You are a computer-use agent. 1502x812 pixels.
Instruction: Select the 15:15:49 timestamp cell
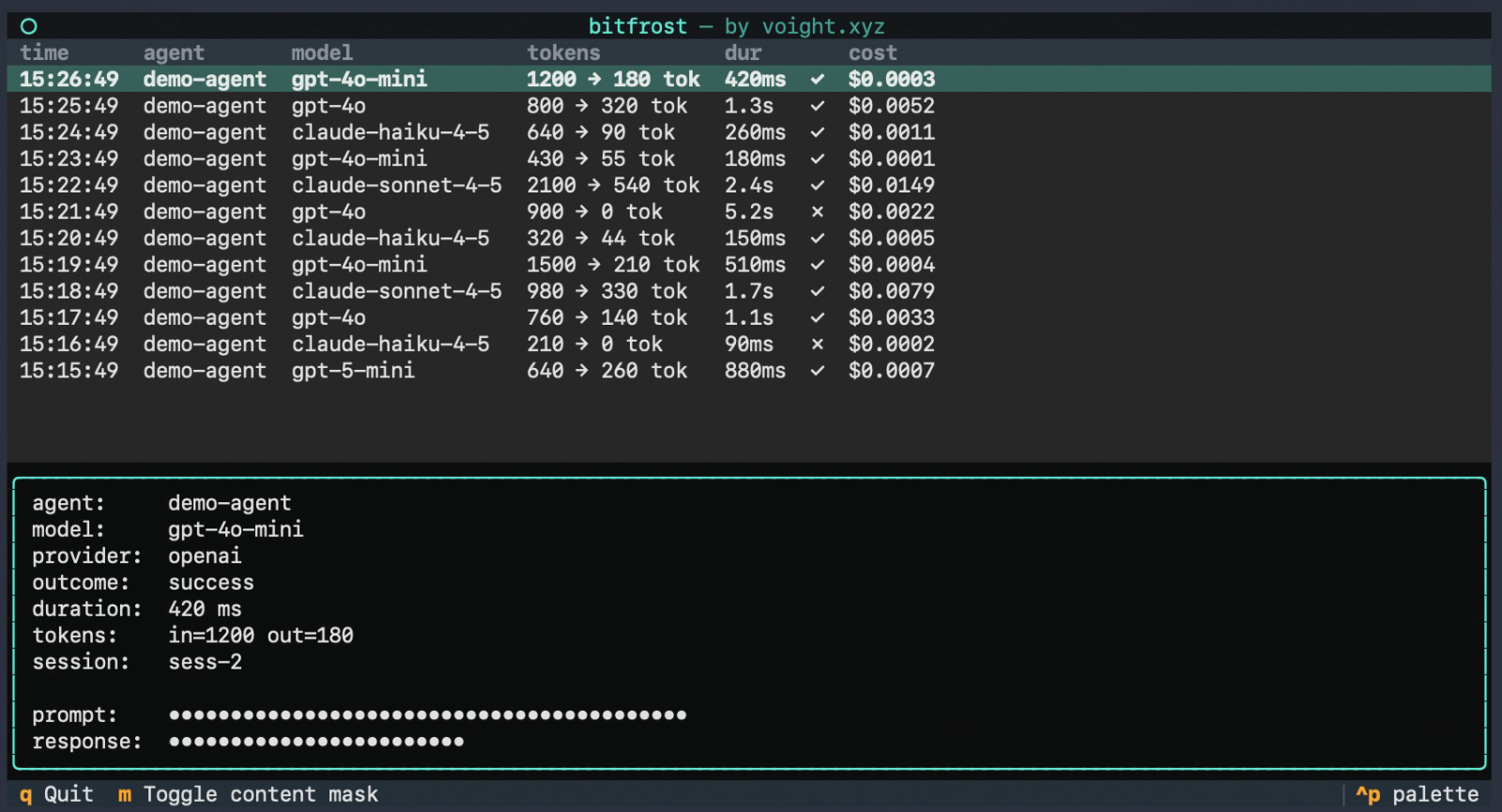pyautogui.click(x=69, y=371)
